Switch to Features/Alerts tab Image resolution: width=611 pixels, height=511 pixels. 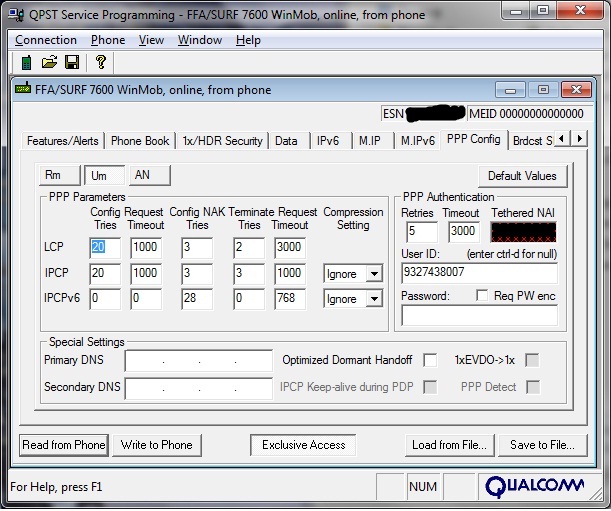click(x=62, y=141)
